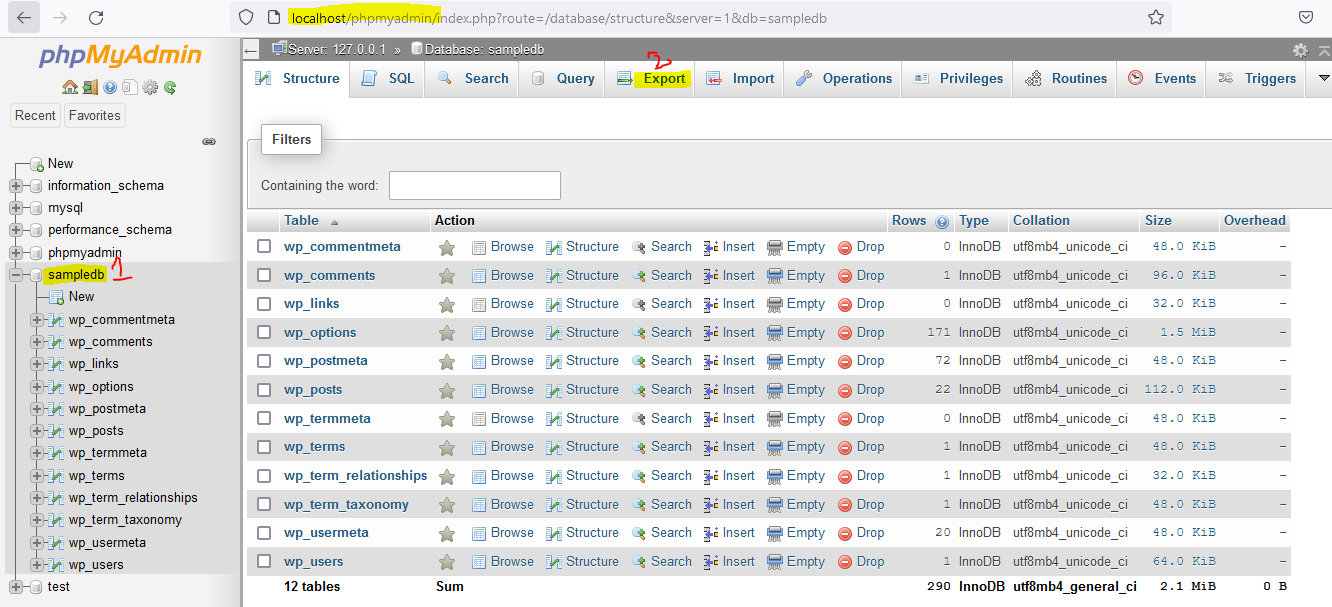This screenshot has height=607, width=1332.
Task: Expand the mysql database in the tree
Action: (x=15, y=208)
